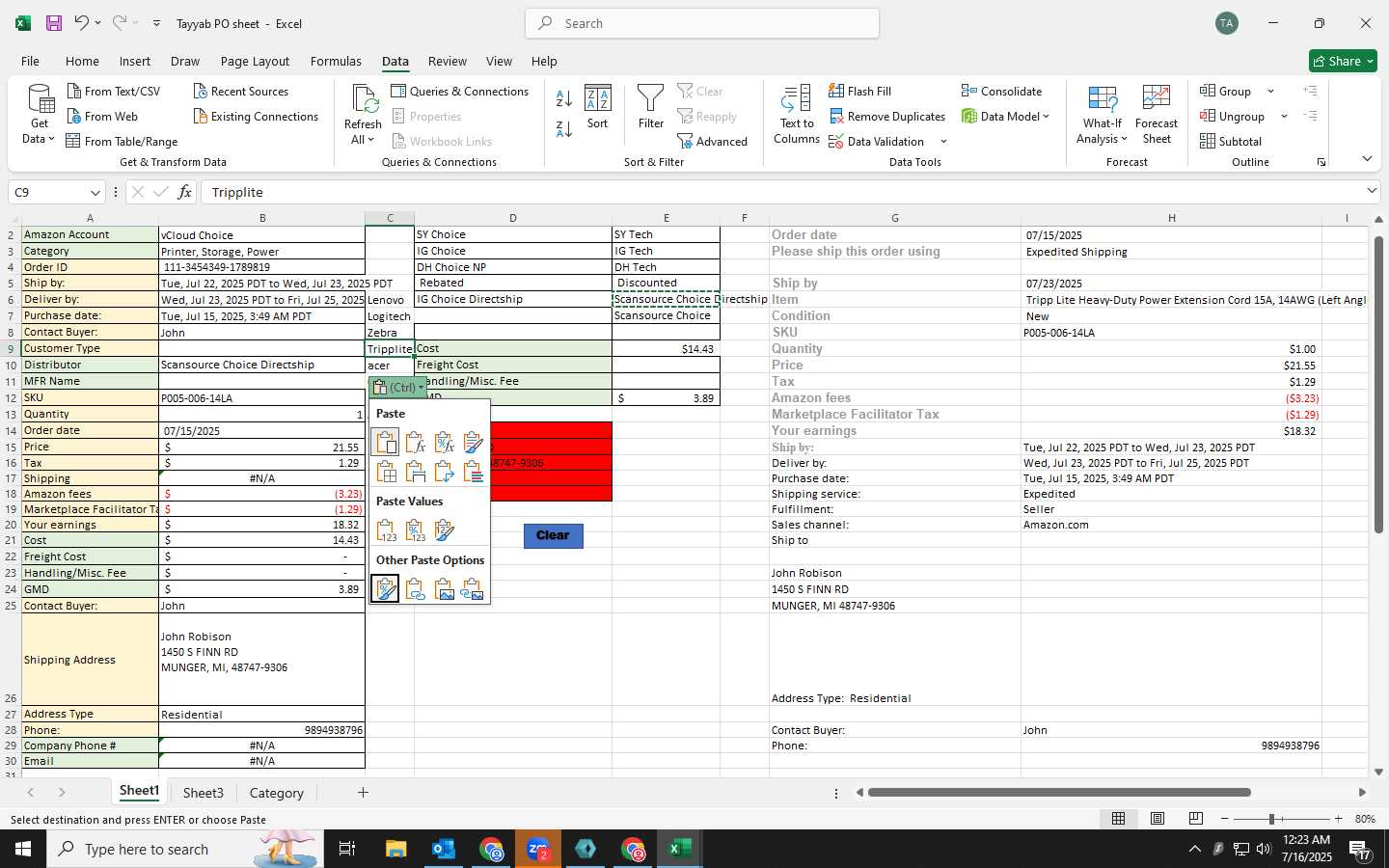Open the Outline dialog launcher
The height and width of the screenshot is (868, 1389).
(x=1321, y=162)
